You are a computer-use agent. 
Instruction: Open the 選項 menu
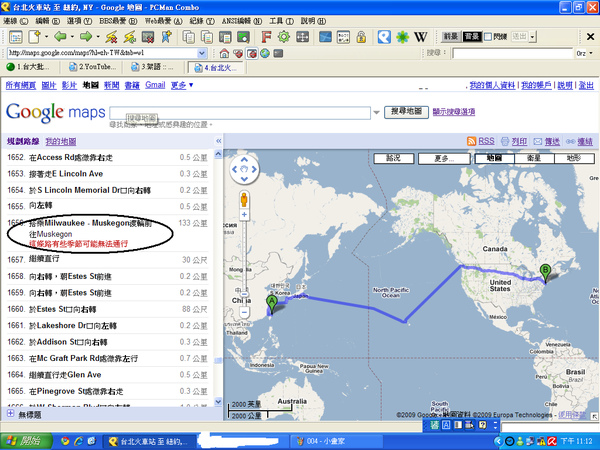pos(79,21)
